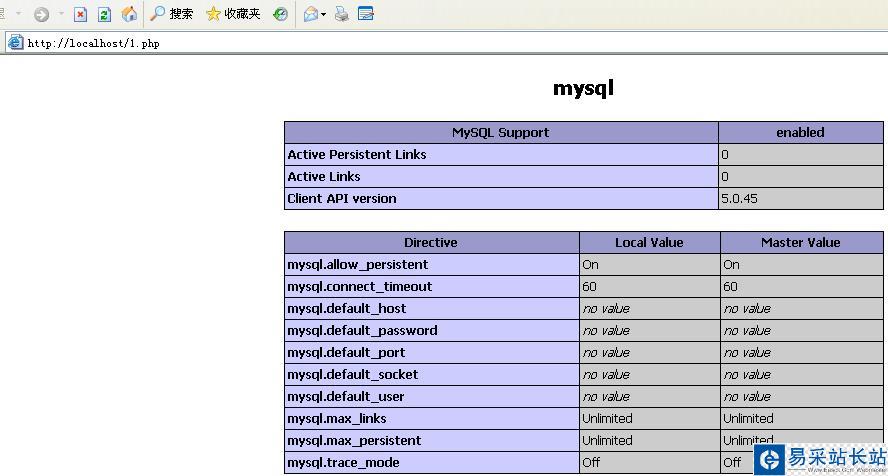This screenshot has height=476, width=888.
Task: Select mysql.default_port directive
Action: [346, 353]
